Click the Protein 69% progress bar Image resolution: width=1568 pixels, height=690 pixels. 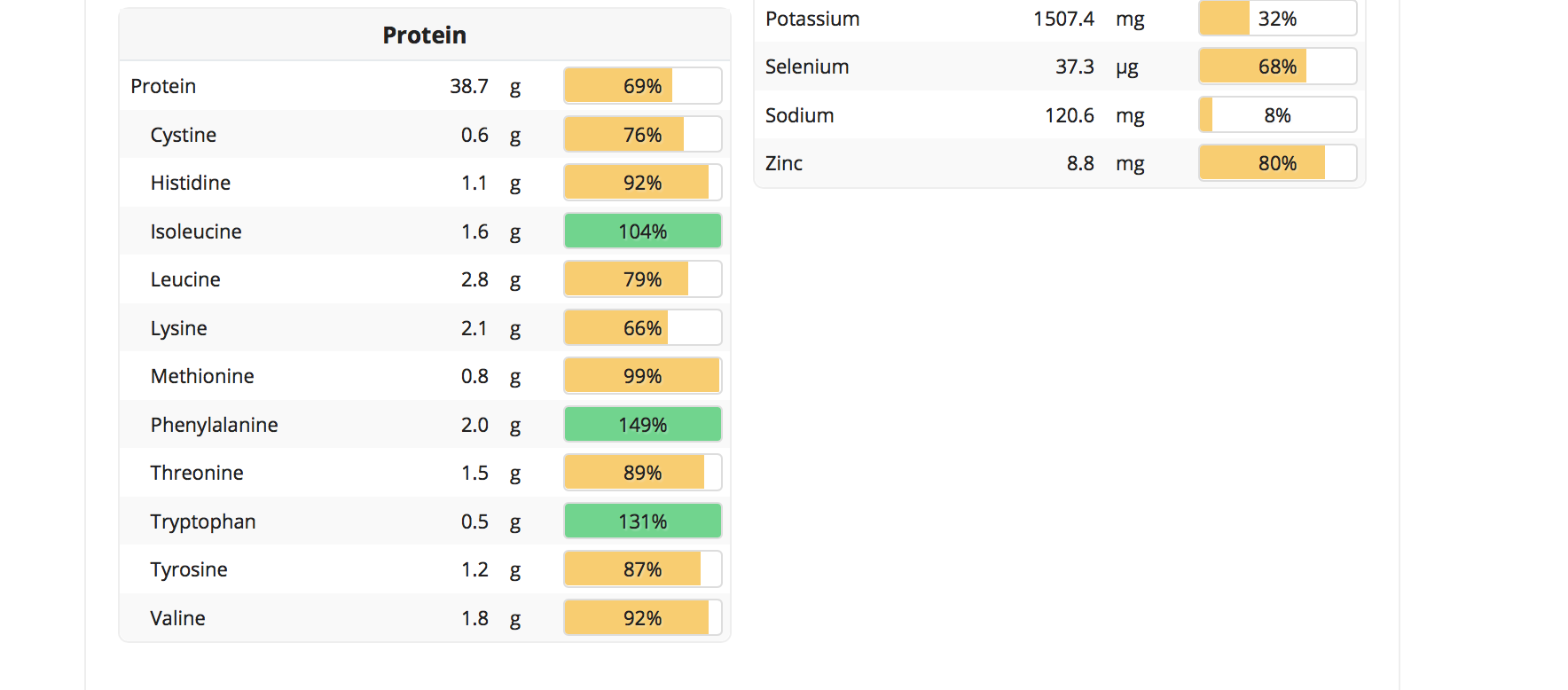click(x=642, y=86)
